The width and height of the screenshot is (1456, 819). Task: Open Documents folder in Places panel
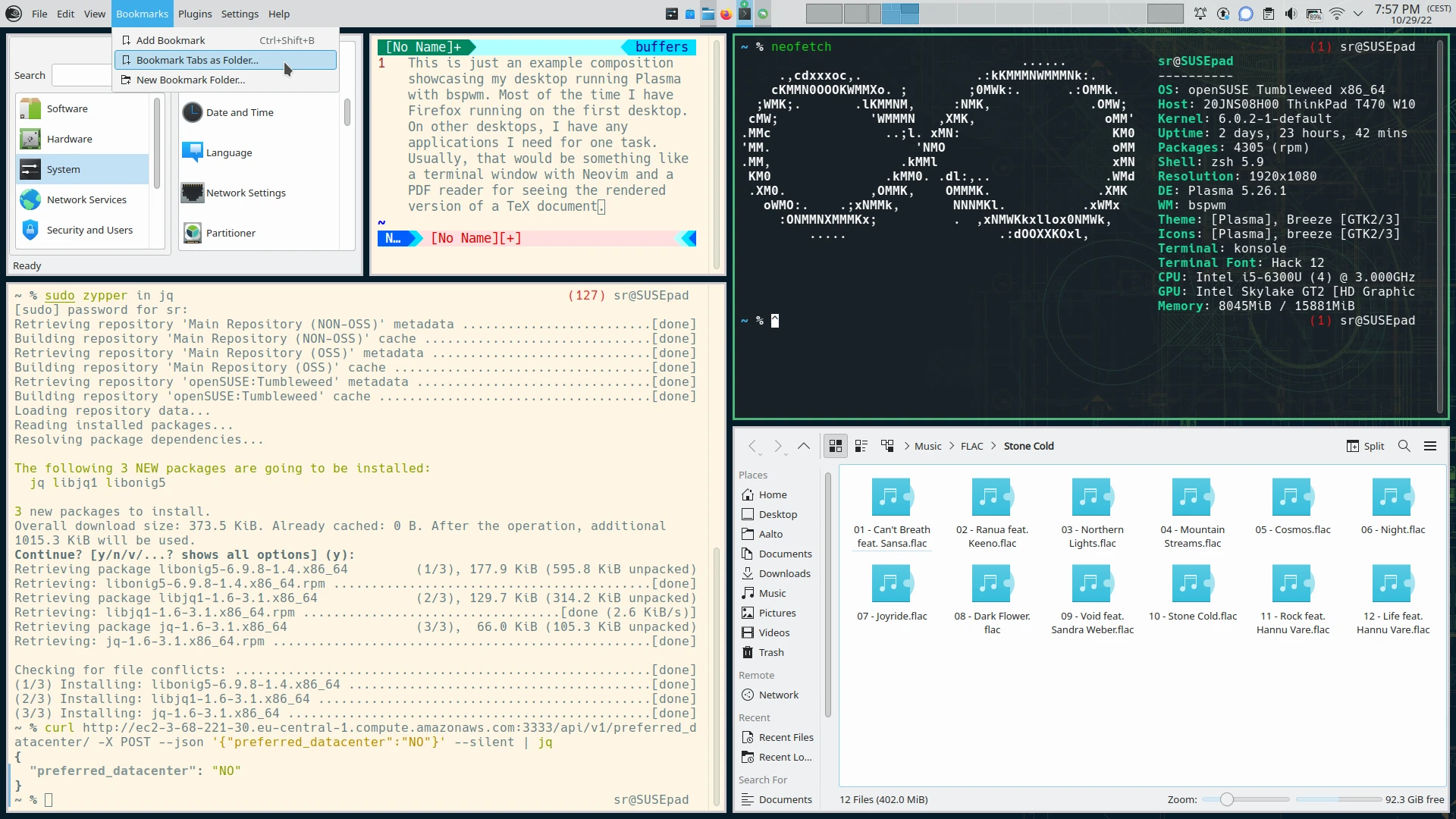(x=778, y=554)
